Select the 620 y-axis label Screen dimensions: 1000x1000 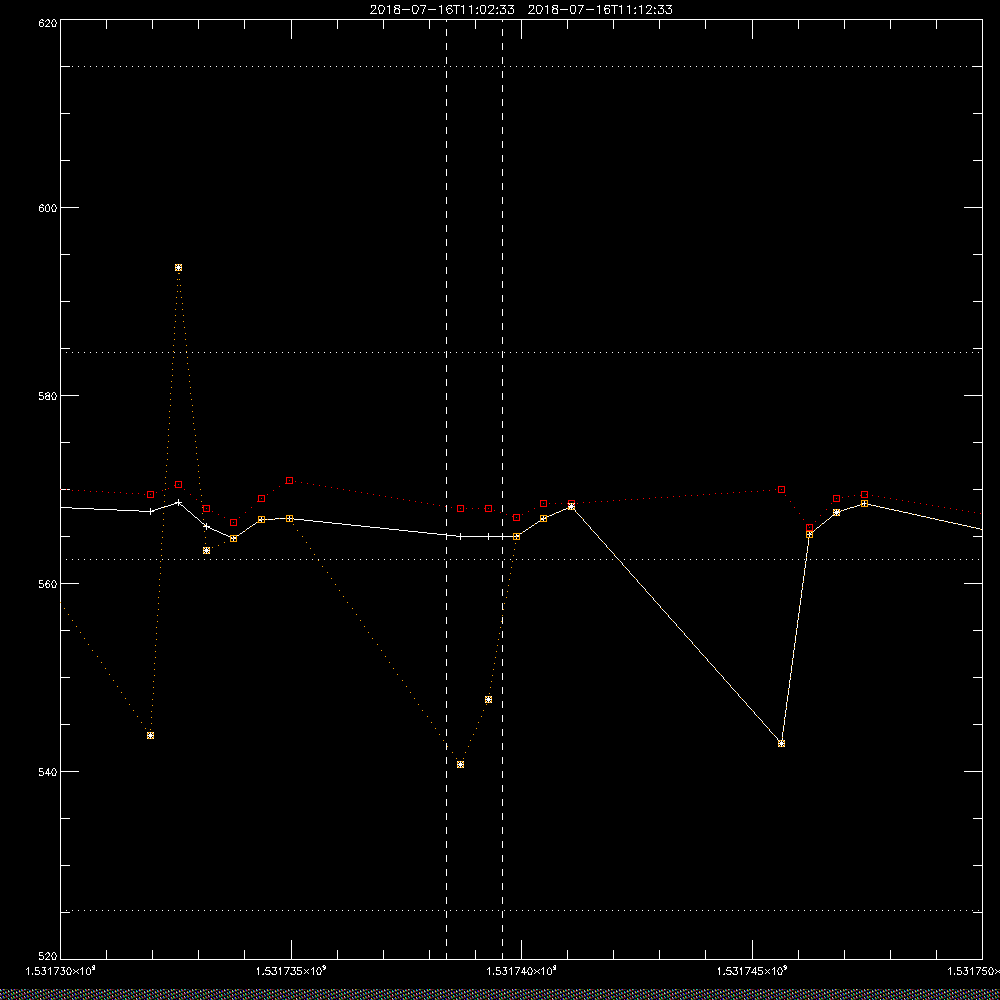point(48,23)
